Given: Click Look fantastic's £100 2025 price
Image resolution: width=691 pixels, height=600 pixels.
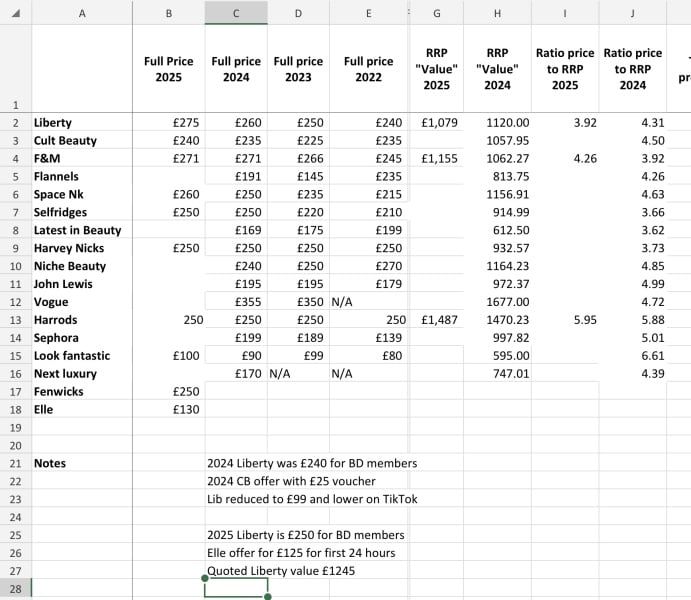Looking at the screenshot, I should pos(169,356).
